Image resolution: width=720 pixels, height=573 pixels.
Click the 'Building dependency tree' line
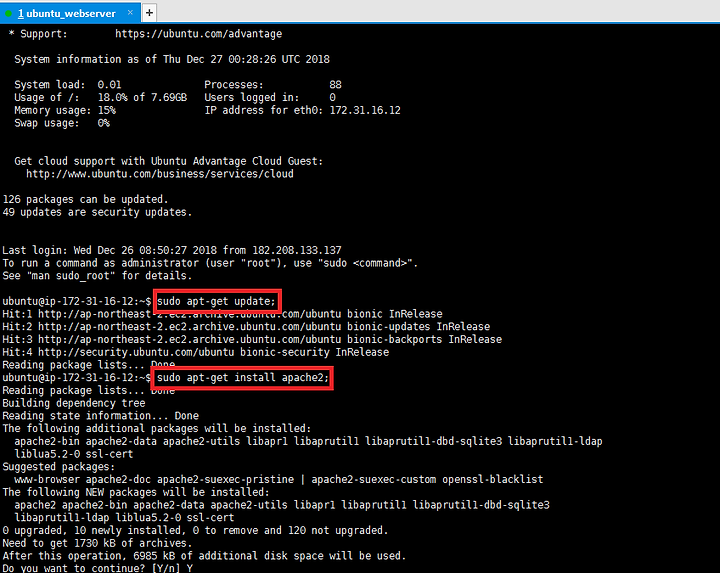coord(73,403)
